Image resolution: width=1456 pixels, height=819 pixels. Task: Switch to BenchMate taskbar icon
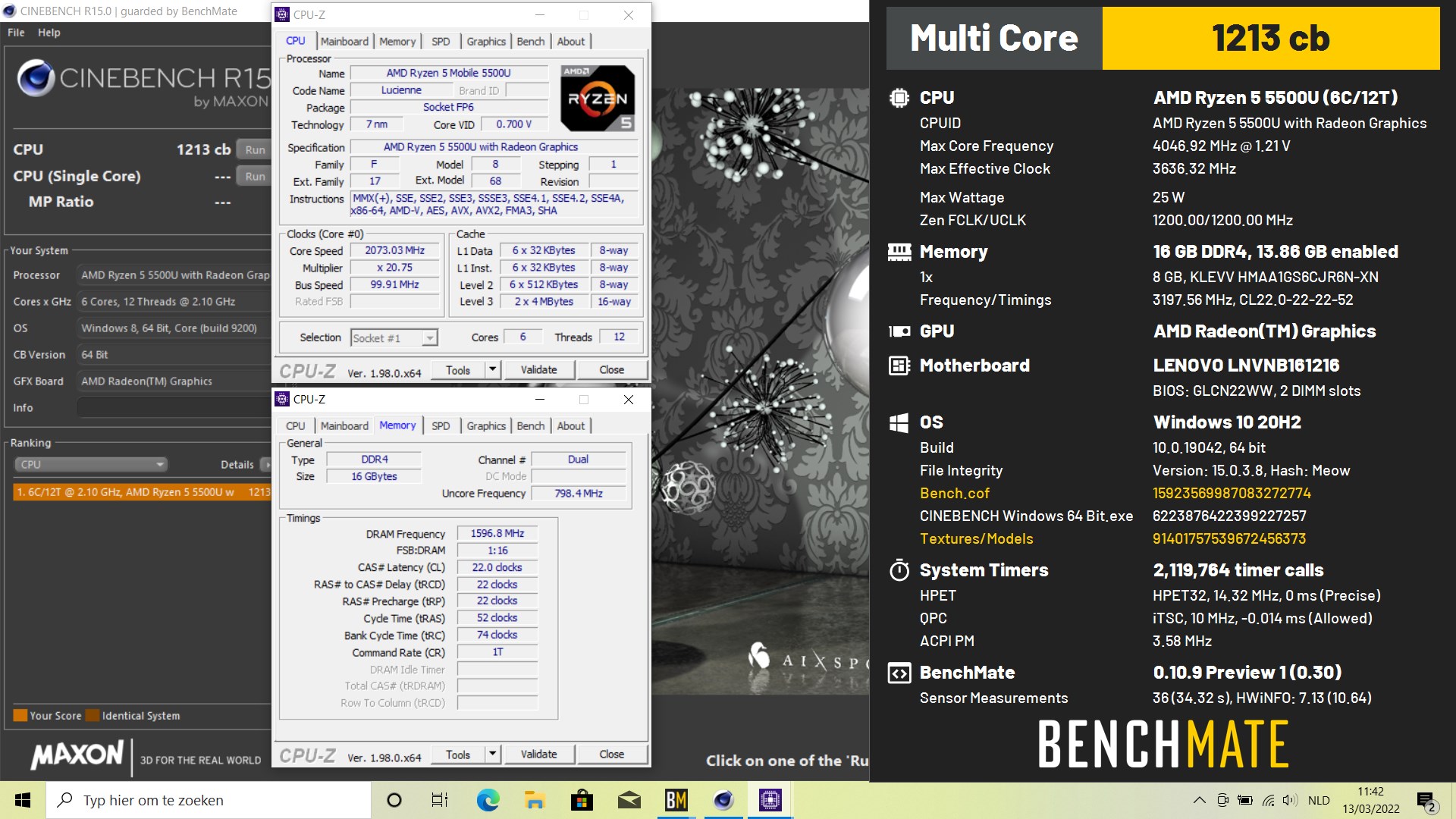coord(676,800)
